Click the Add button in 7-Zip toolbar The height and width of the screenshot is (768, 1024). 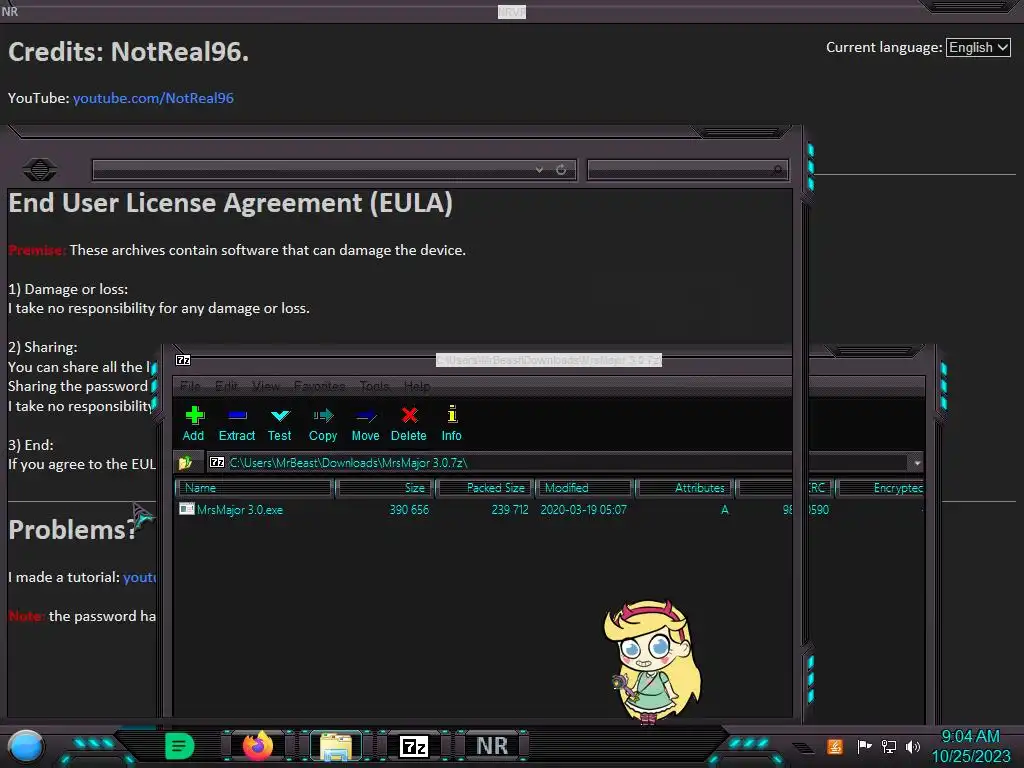[x=193, y=424]
